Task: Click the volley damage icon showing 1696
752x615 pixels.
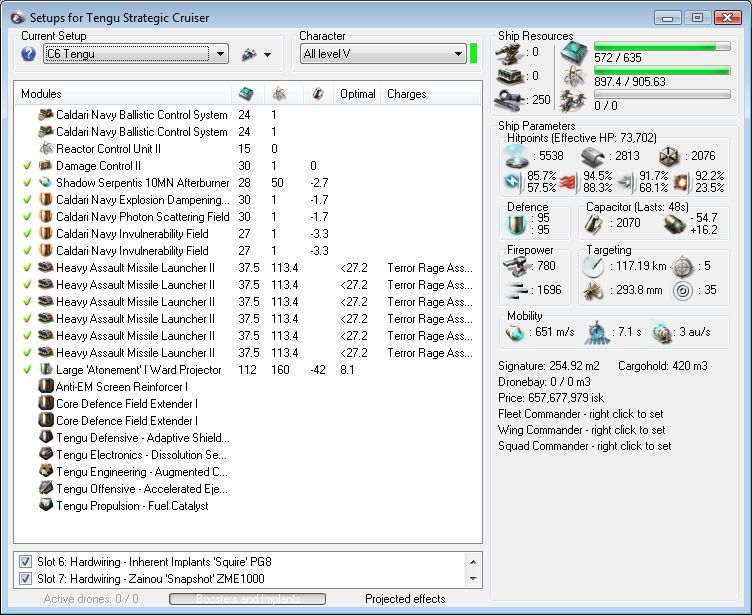Action: click(516, 290)
